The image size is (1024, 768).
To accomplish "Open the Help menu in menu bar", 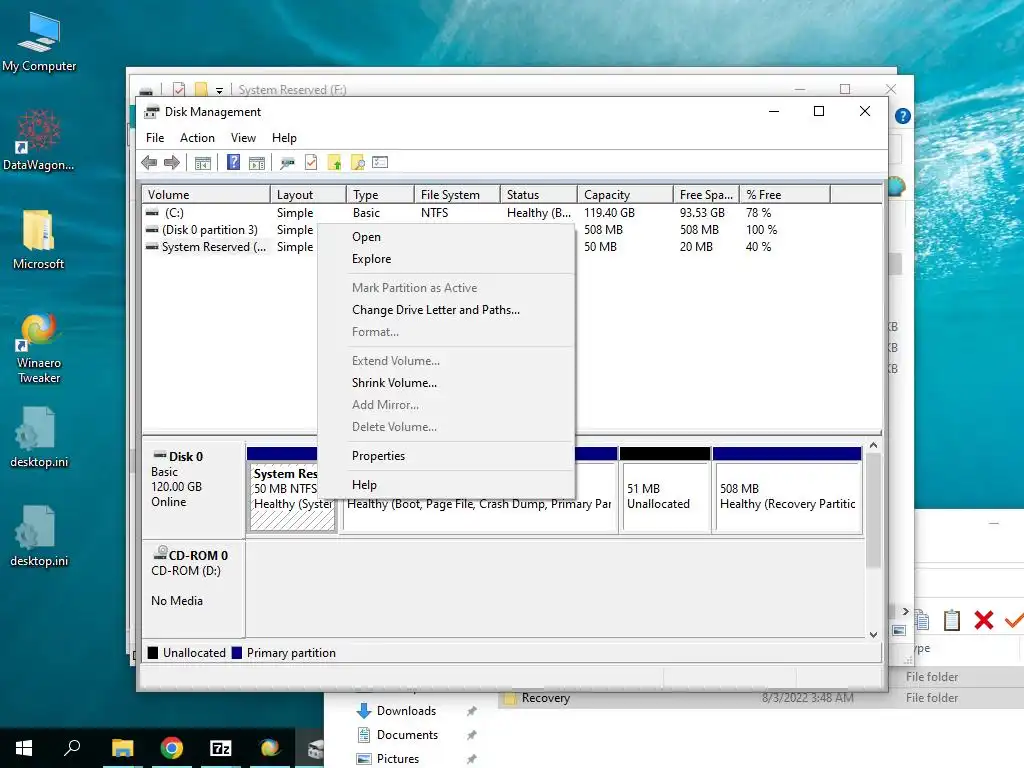I will (284, 138).
